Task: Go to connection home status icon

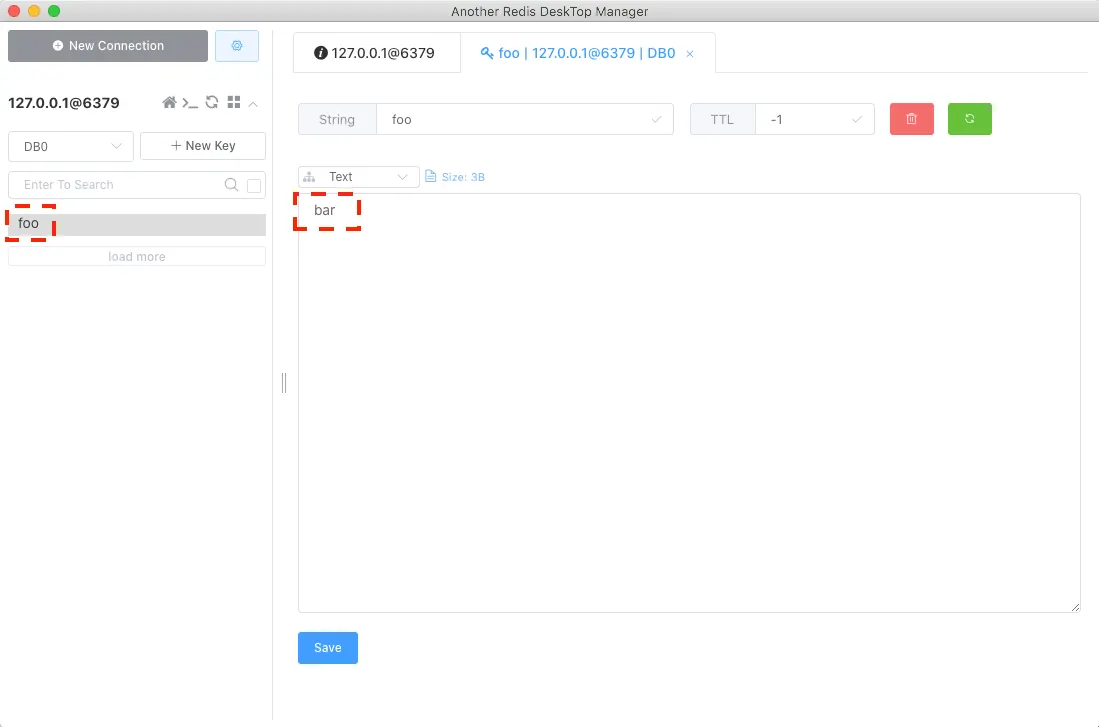Action: coord(169,102)
